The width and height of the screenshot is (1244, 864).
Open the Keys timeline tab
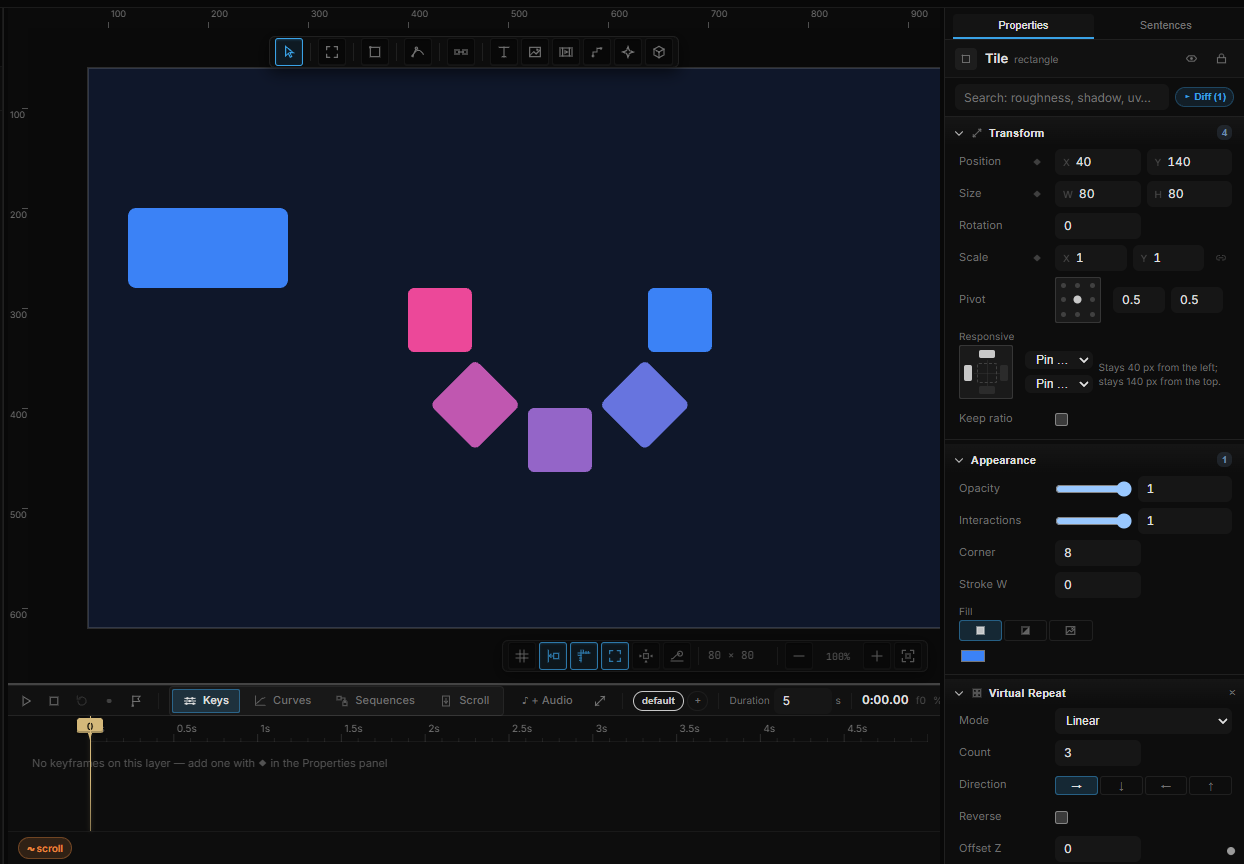(x=206, y=701)
